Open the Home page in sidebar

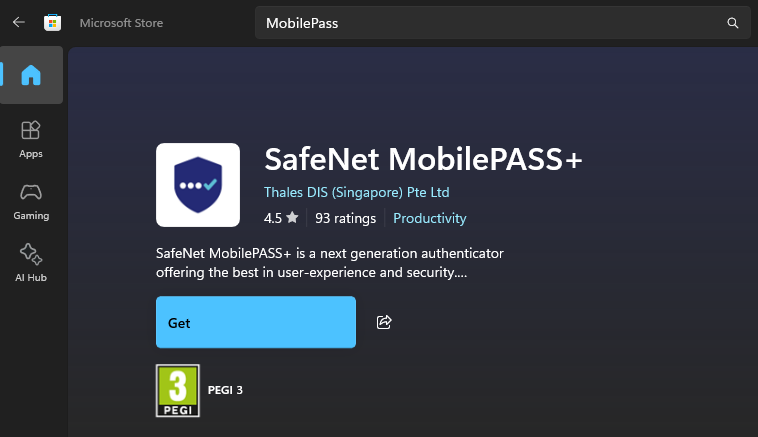coord(31,75)
